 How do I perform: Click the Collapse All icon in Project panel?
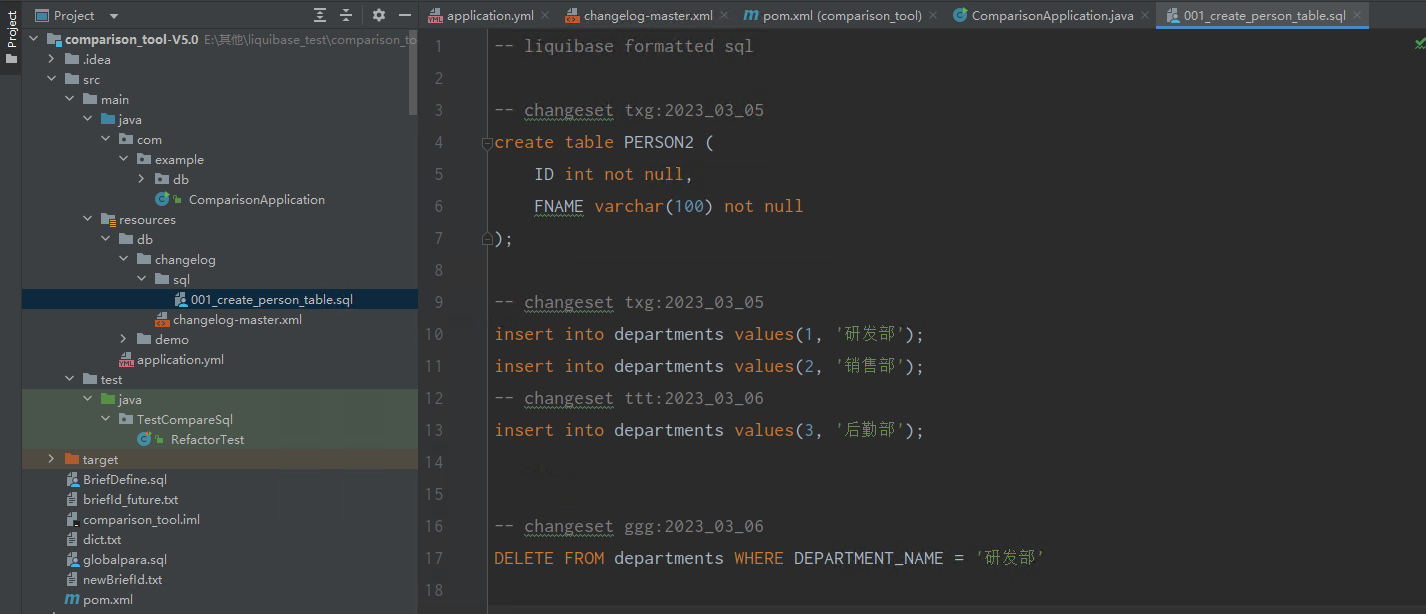(x=346, y=15)
